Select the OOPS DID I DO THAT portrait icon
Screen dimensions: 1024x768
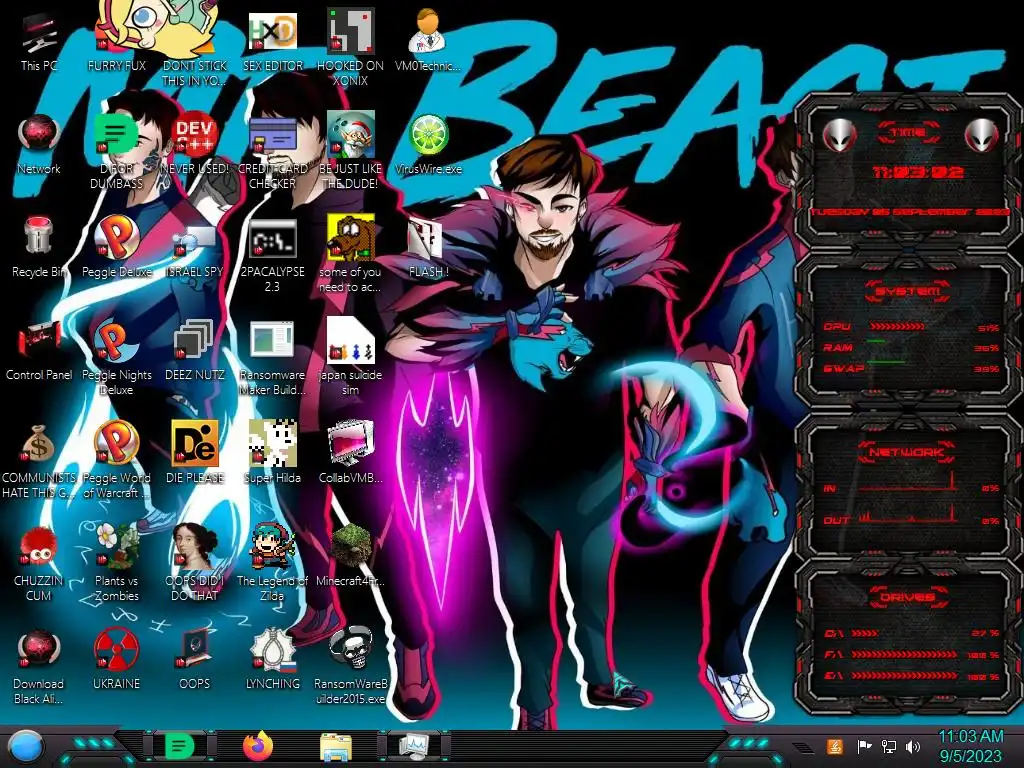click(195, 563)
